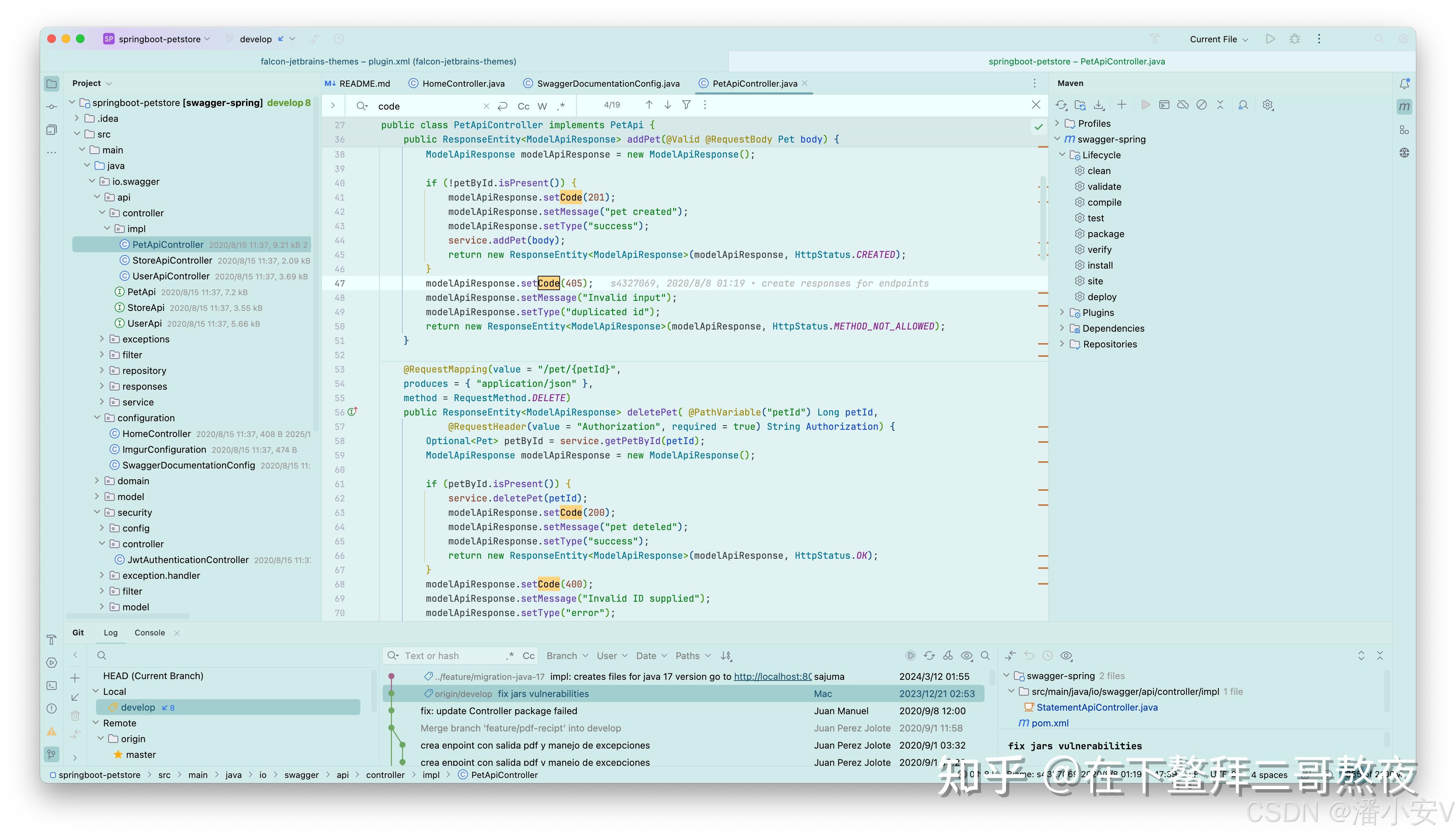Jump to next search occurrence arrow
Image resolution: width=1456 pixels, height=836 pixels.
pyautogui.click(x=668, y=105)
